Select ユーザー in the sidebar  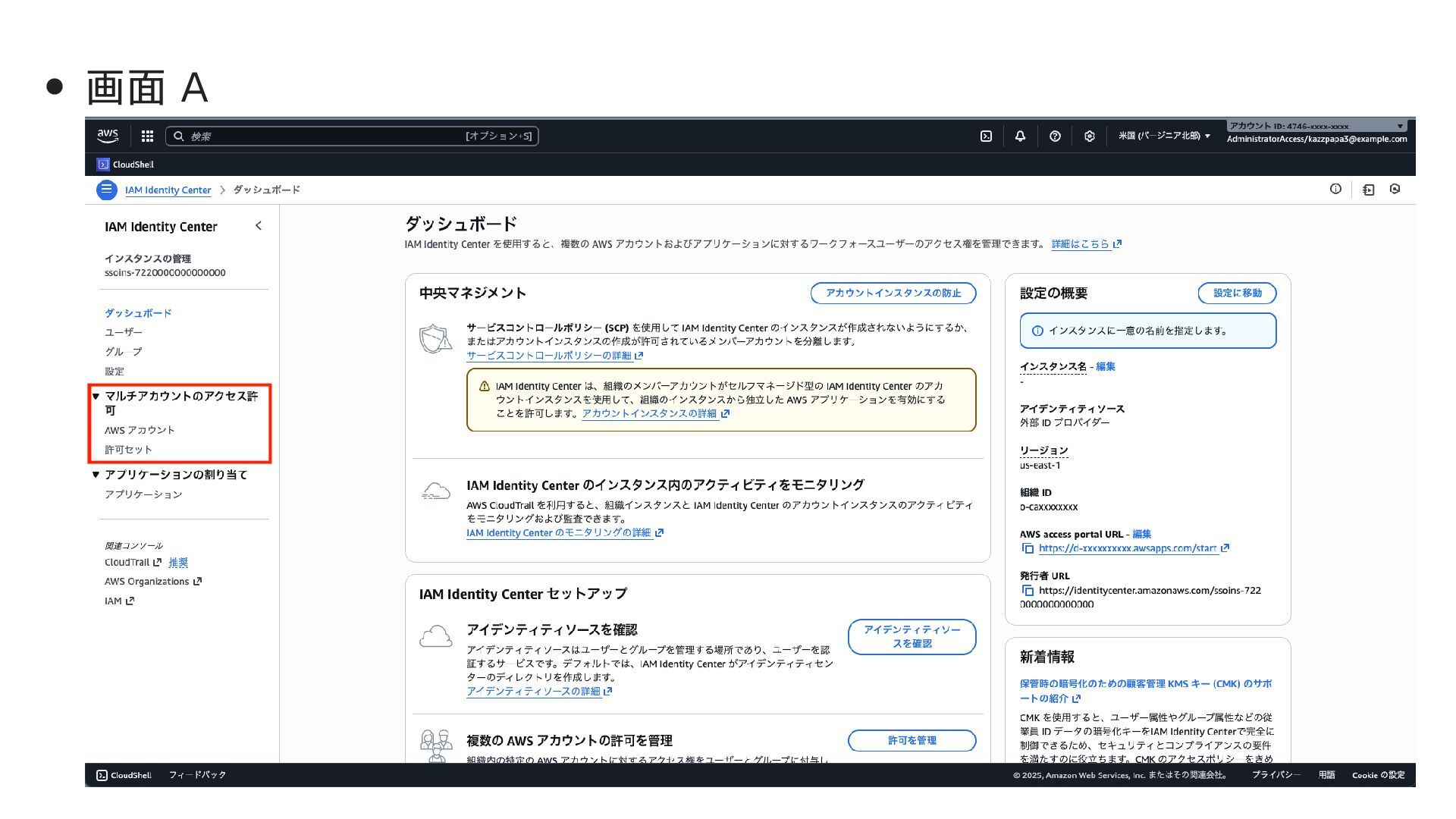124,332
